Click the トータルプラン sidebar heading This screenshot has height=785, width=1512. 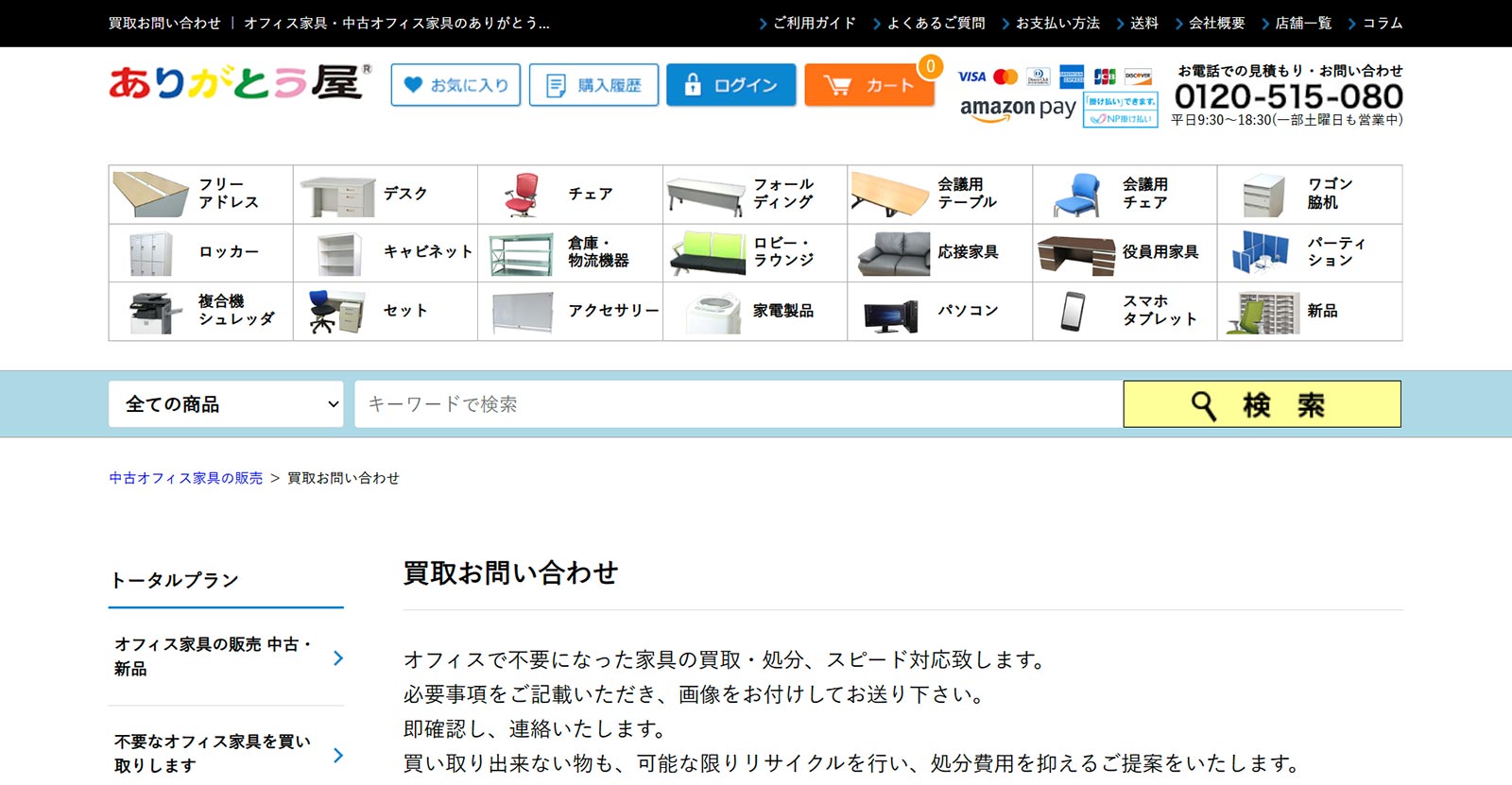click(x=175, y=580)
